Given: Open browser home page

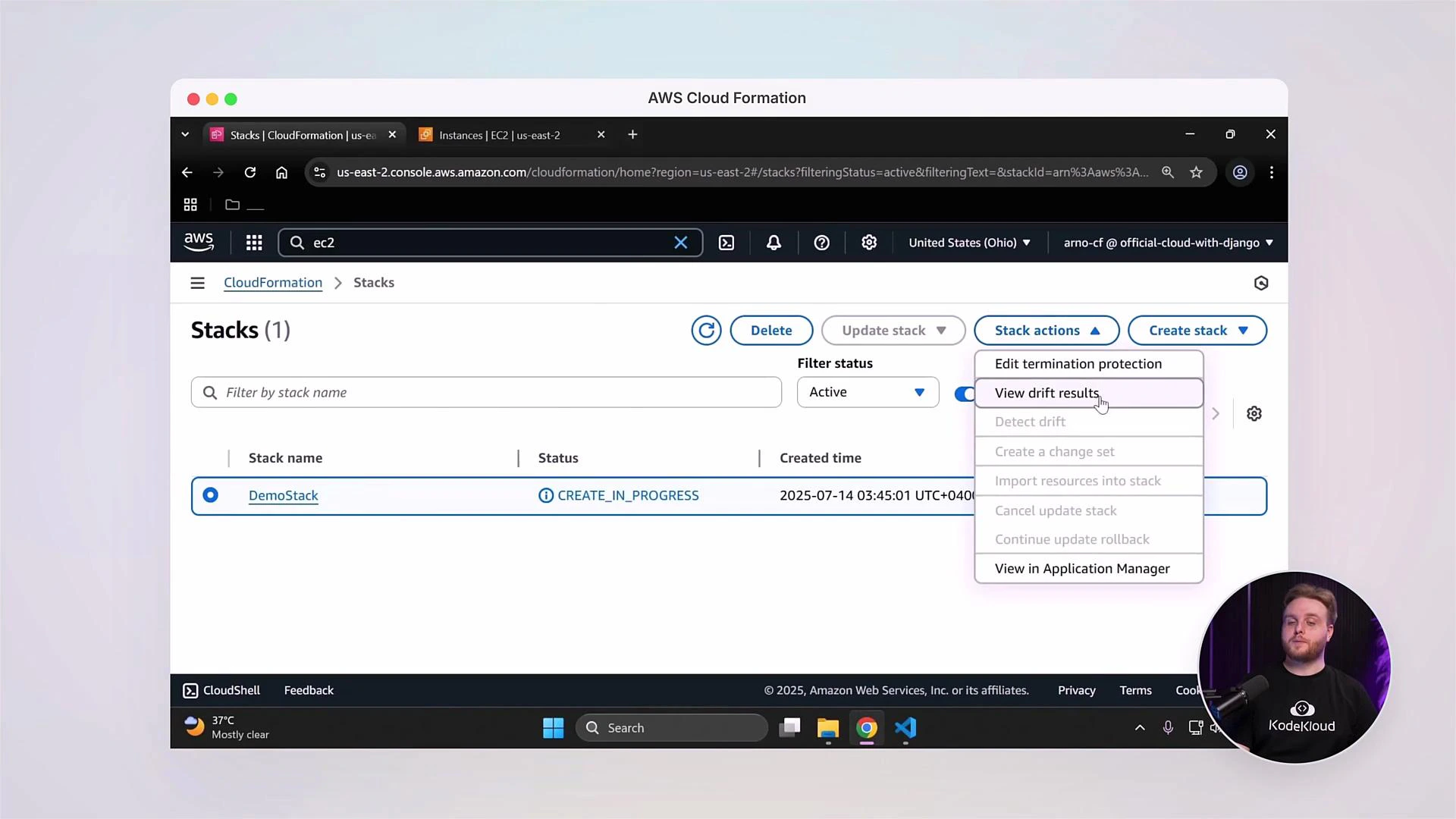Looking at the screenshot, I should pos(281,172).
